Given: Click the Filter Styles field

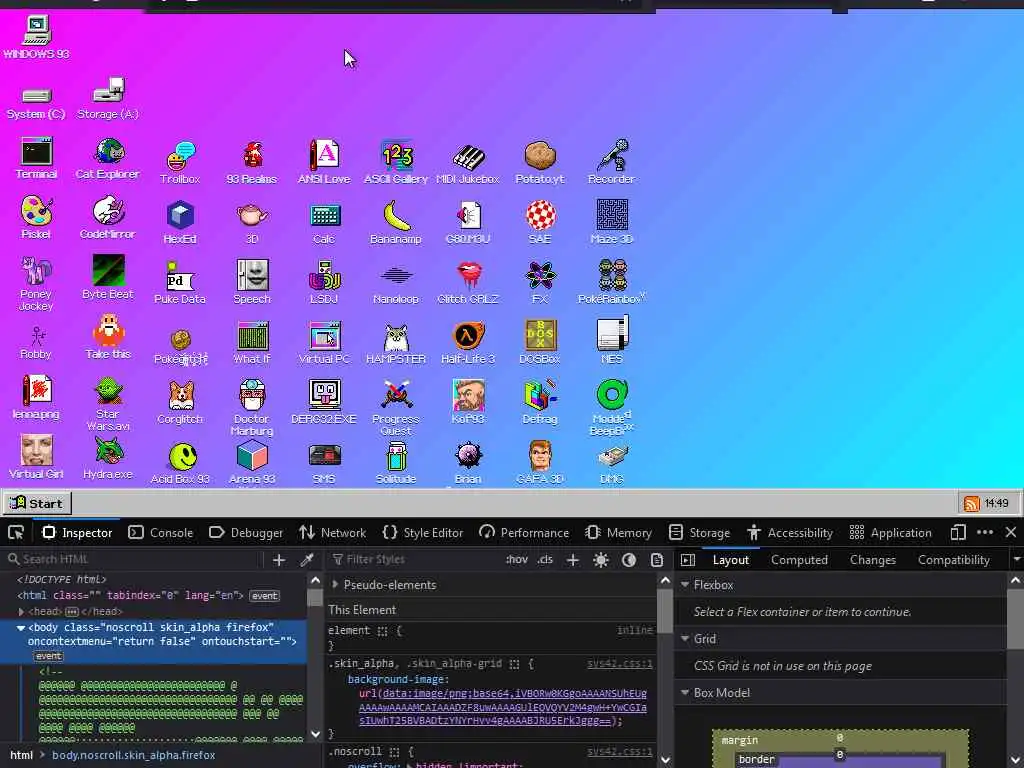Looking at the screenshot, I should 415,560.
